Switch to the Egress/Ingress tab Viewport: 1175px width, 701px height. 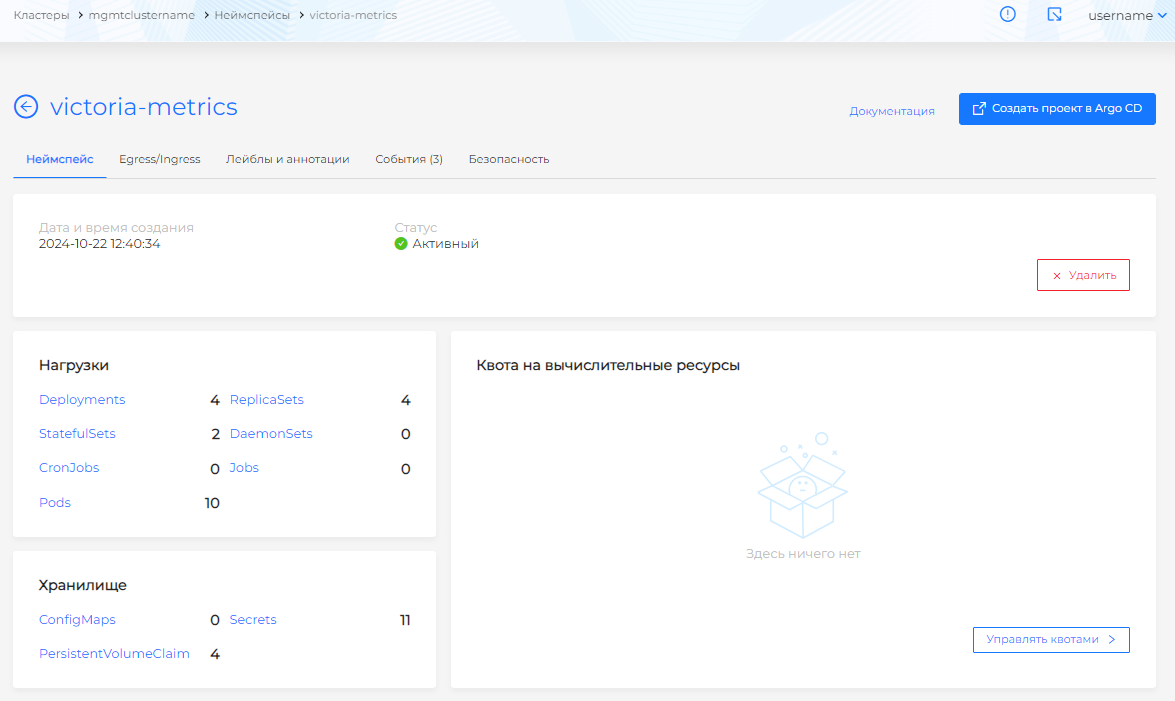click(159, 159)
